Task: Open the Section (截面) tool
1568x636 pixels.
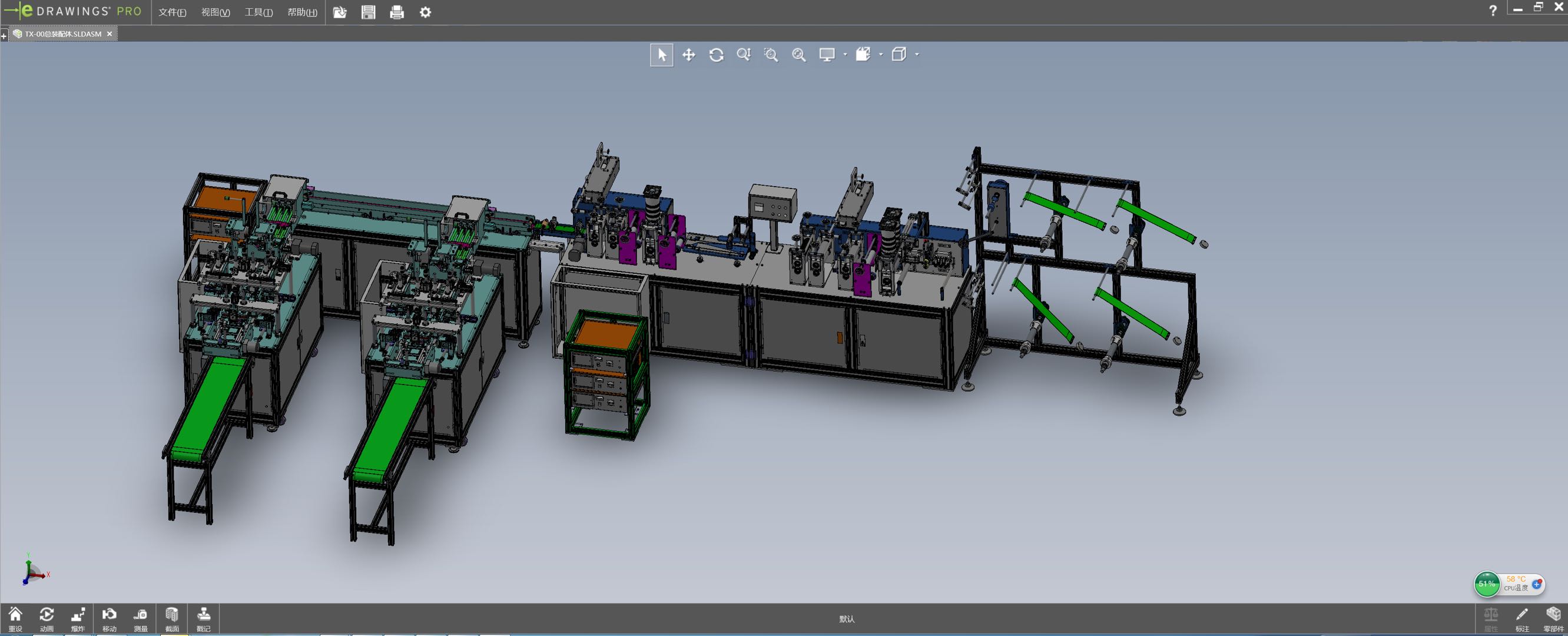Action: pos(173,618)
